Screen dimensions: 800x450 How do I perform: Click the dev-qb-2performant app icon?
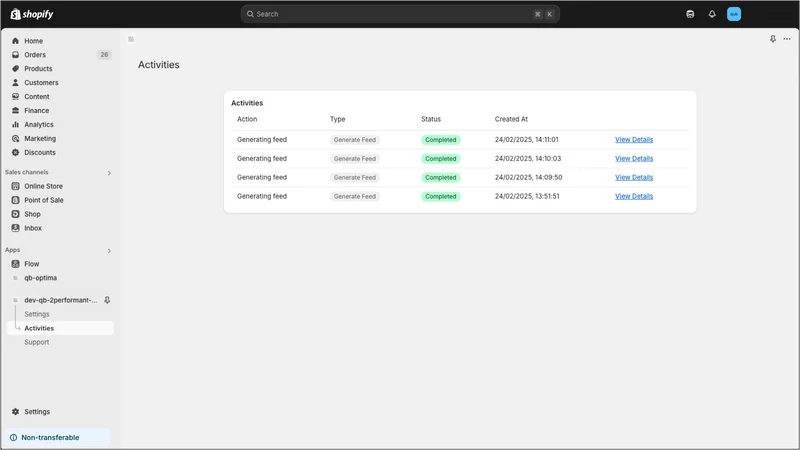[x=15, y=300]
